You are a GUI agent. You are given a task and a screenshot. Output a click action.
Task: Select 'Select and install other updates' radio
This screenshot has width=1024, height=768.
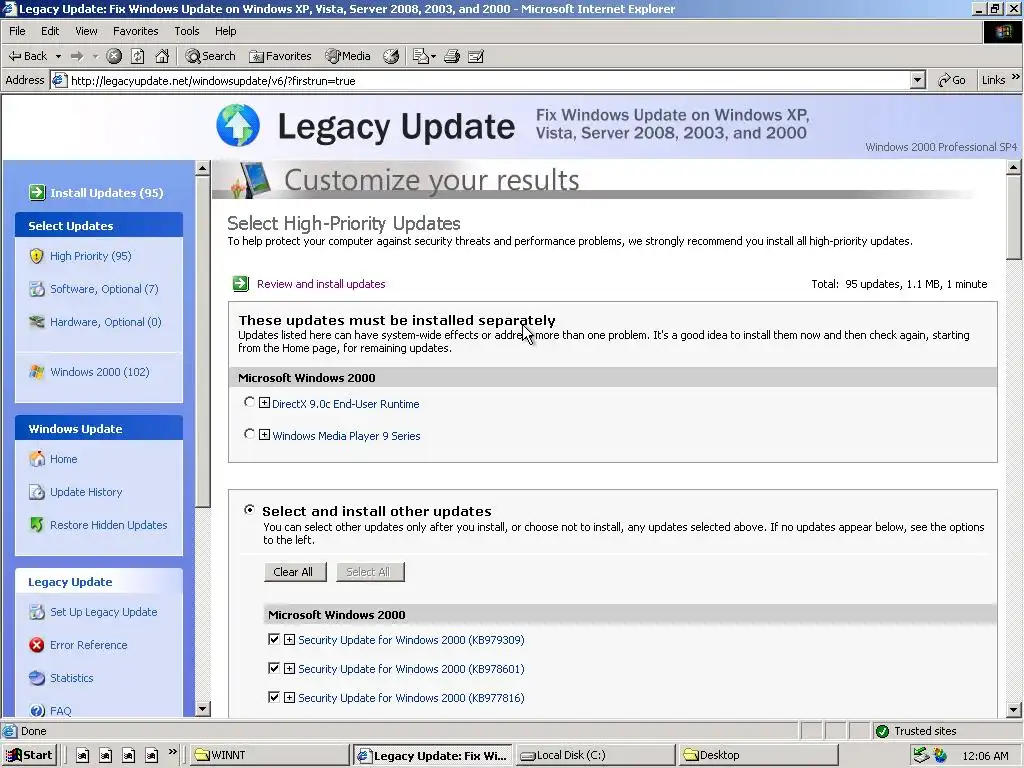(249, 509)
